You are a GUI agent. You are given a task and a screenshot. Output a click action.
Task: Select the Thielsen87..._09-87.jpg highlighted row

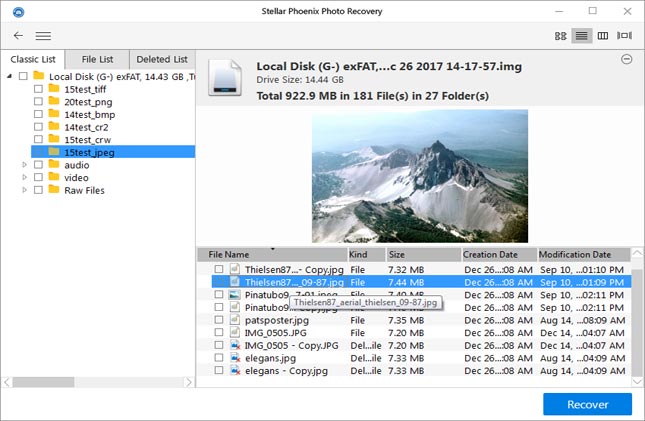click(x=421, y=282)
